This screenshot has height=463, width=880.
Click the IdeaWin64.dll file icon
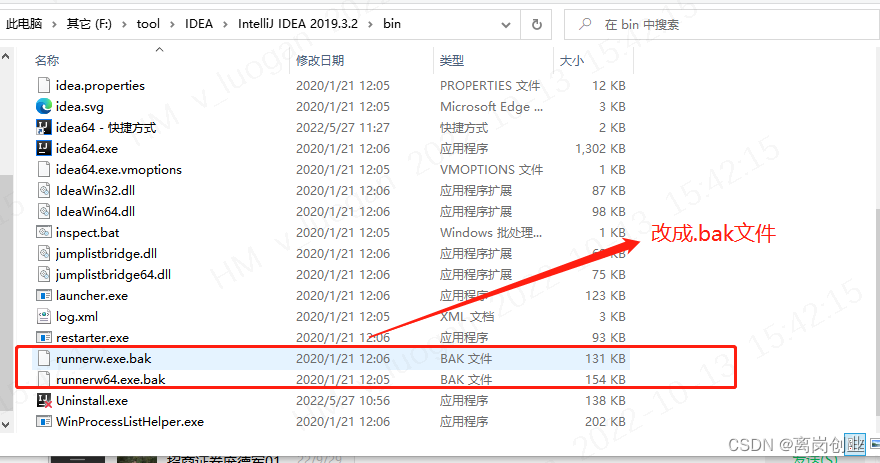[x=44, y=212]
